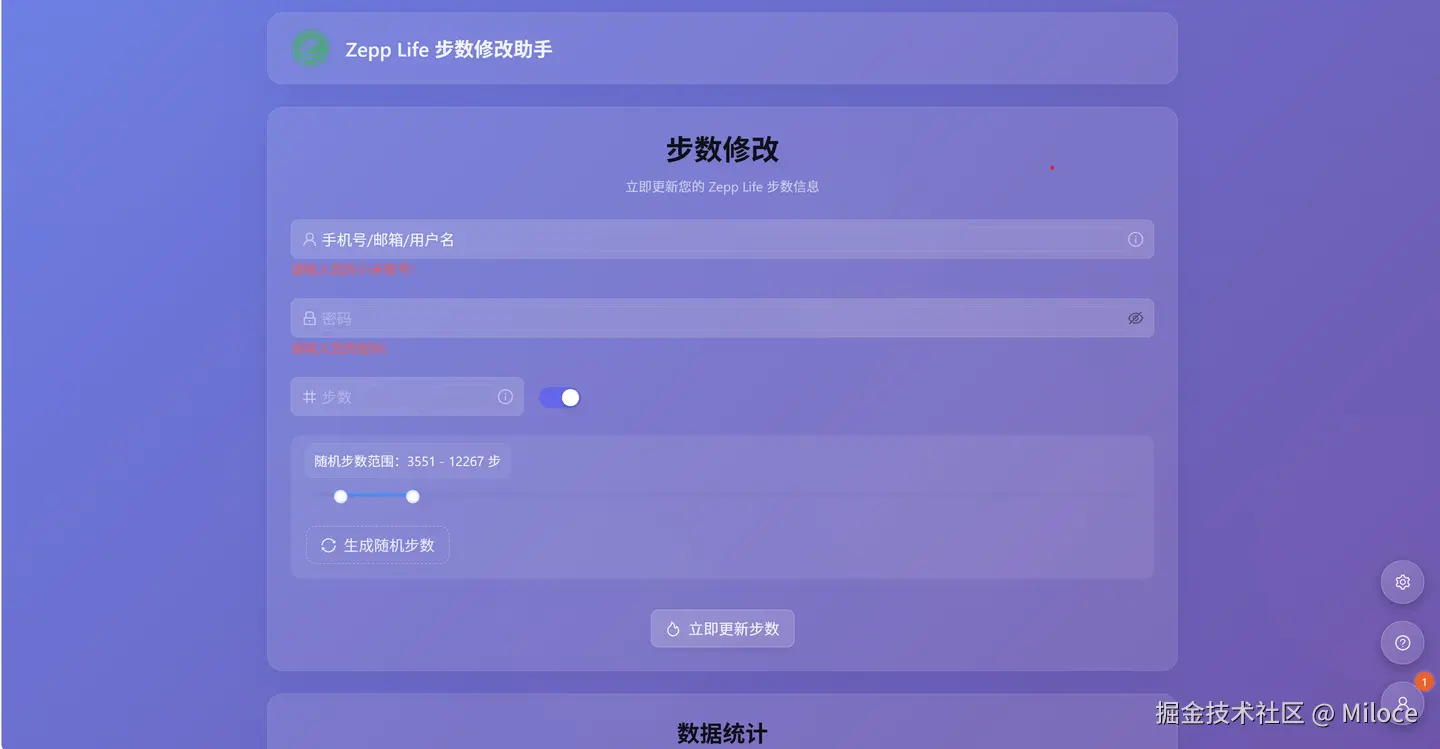Toggle password visibility eye icon

coord(1135,318)
